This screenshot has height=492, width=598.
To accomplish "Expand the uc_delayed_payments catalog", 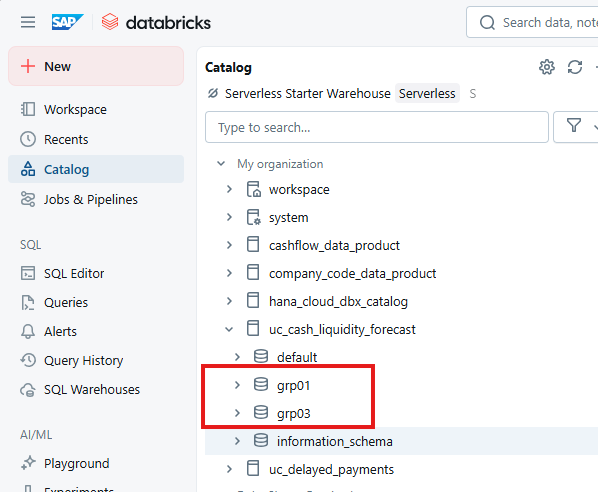I will point(229,469).
